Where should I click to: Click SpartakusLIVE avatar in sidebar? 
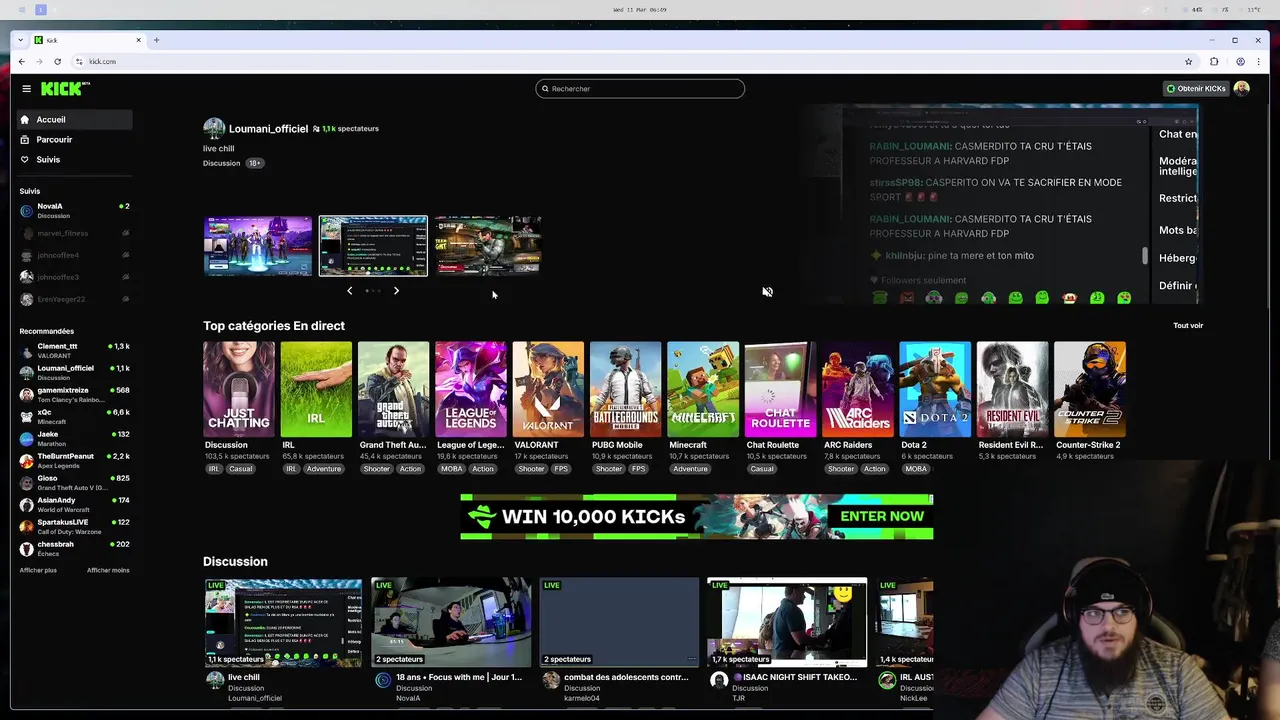(27, 526)
